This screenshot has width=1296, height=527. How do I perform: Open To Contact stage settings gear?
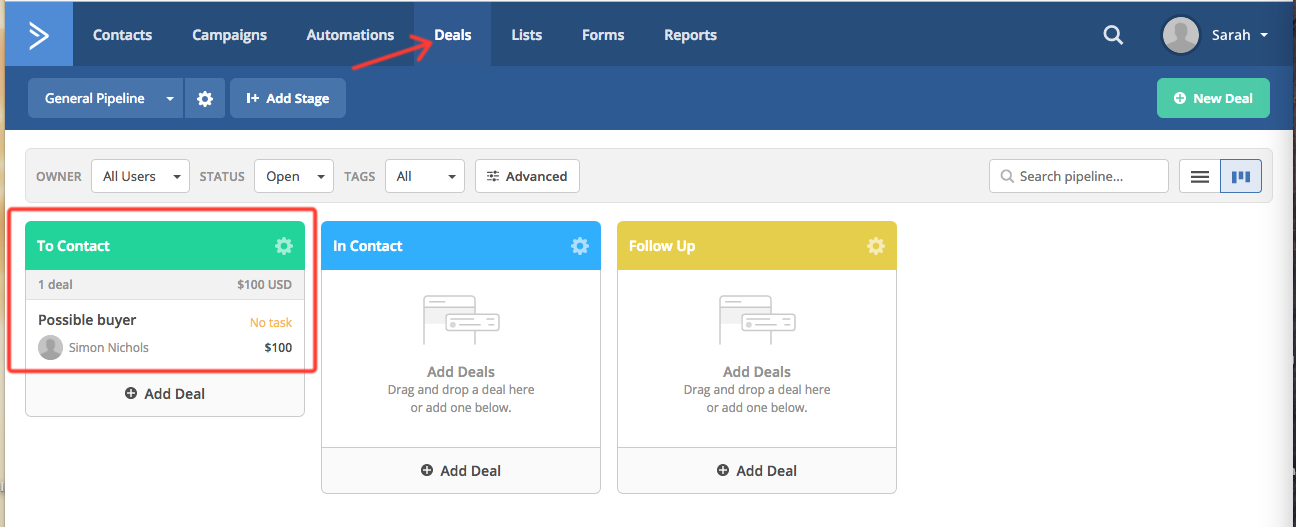284,246
